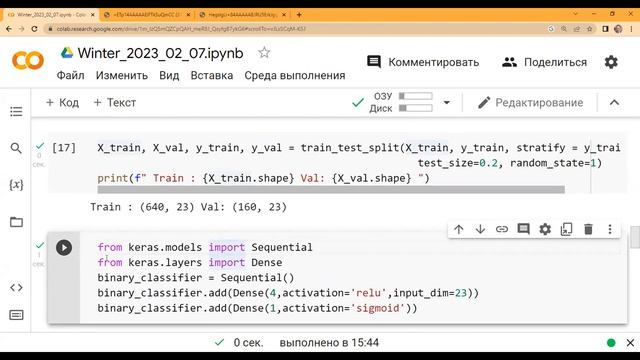Open the Редактирование mode dropdown
This screenshot has height=360, width=640.
pyautogui.click(x=531, y=102)
